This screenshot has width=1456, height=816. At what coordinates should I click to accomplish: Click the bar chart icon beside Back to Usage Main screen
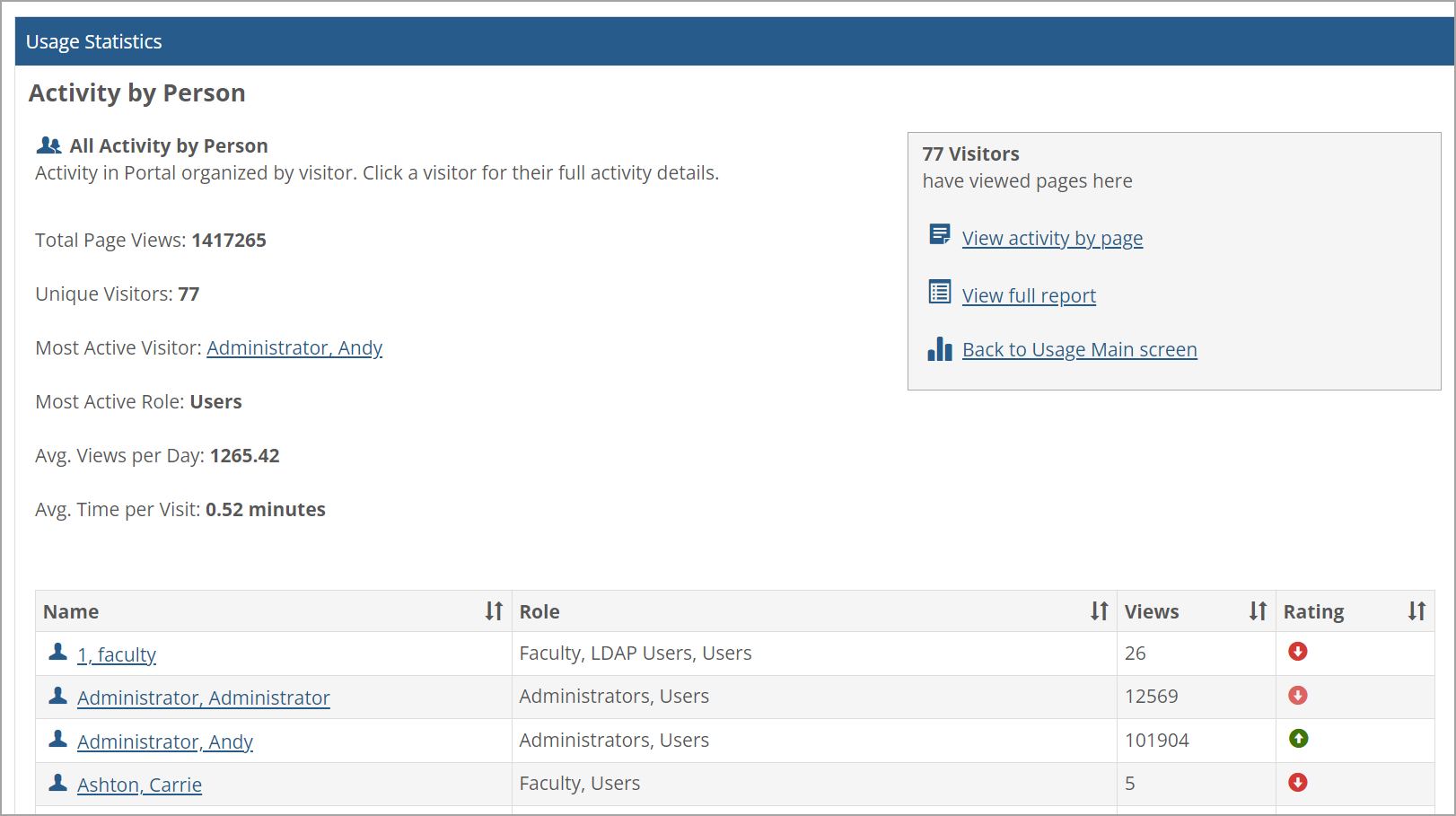[939, 349]
